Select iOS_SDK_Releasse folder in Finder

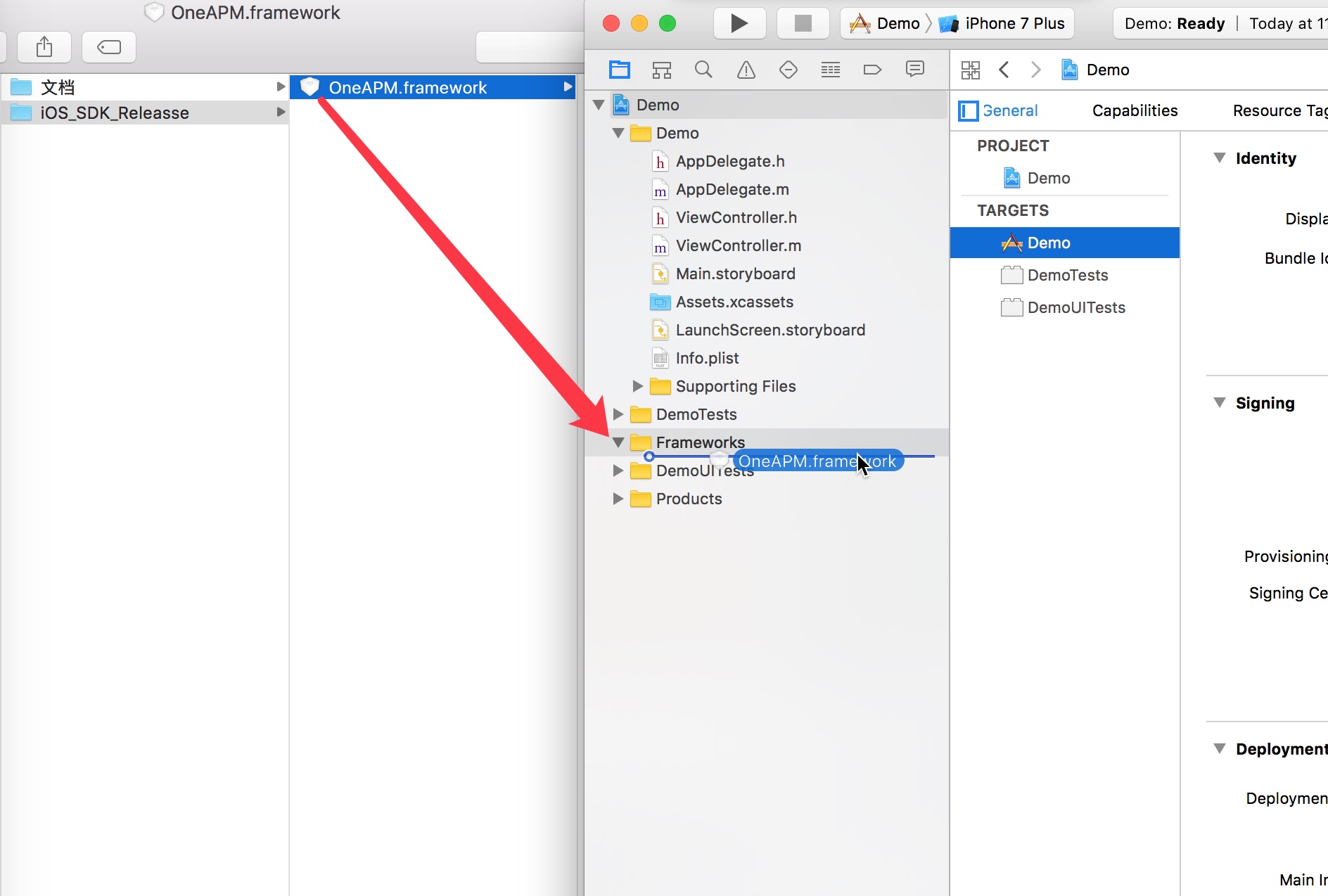tap(144, 113)
